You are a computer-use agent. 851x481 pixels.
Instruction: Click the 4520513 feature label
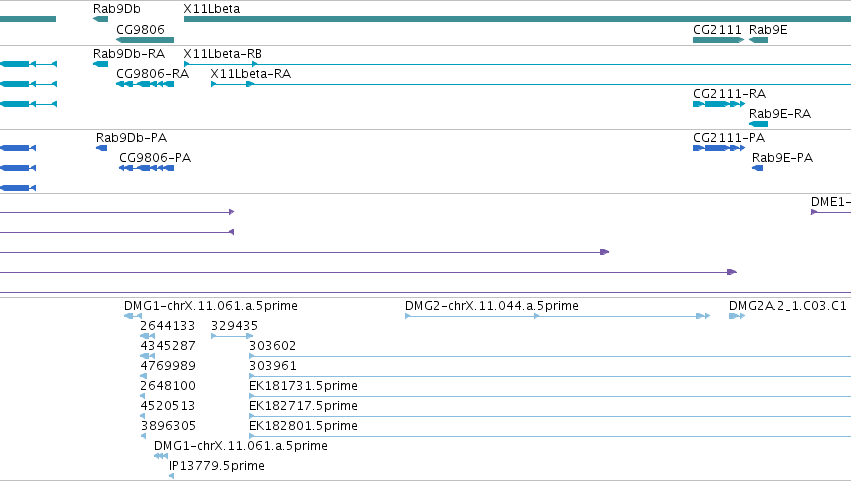click(168, 406)
